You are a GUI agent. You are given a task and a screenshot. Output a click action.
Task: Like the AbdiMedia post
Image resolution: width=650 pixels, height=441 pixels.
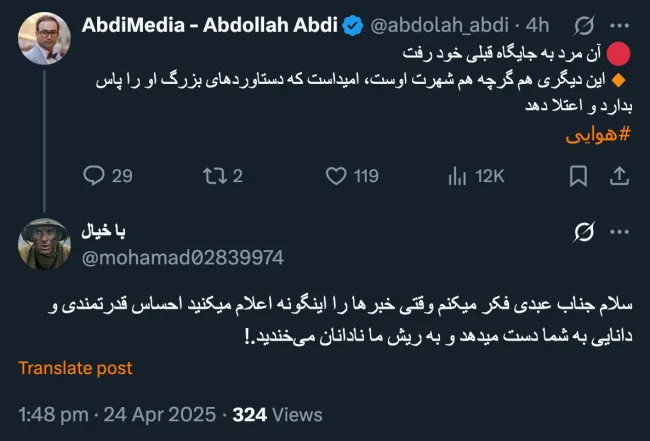(x=337, y=176)
